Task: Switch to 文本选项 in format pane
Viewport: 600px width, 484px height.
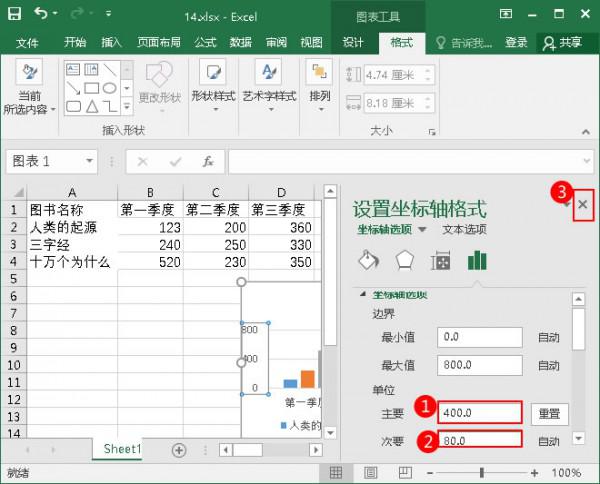Action: (464, 229)
